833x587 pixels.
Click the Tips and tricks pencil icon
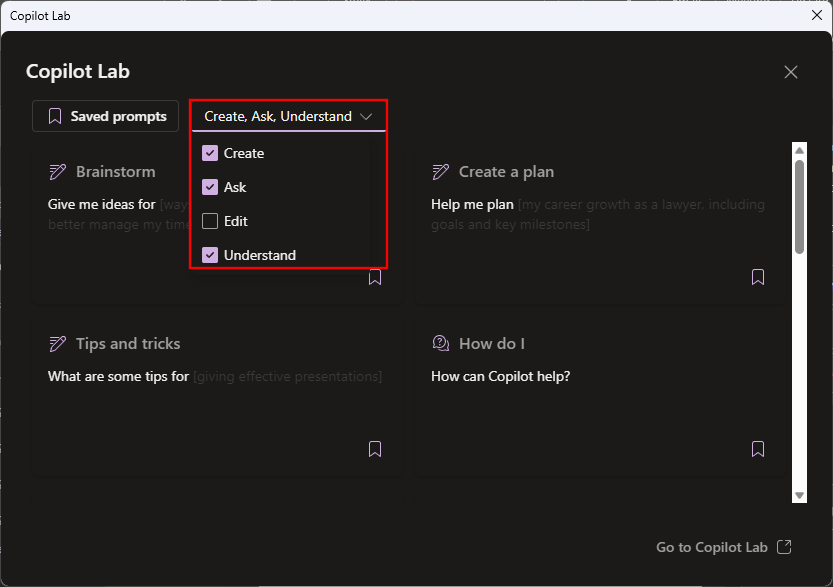tap(57, 344)
